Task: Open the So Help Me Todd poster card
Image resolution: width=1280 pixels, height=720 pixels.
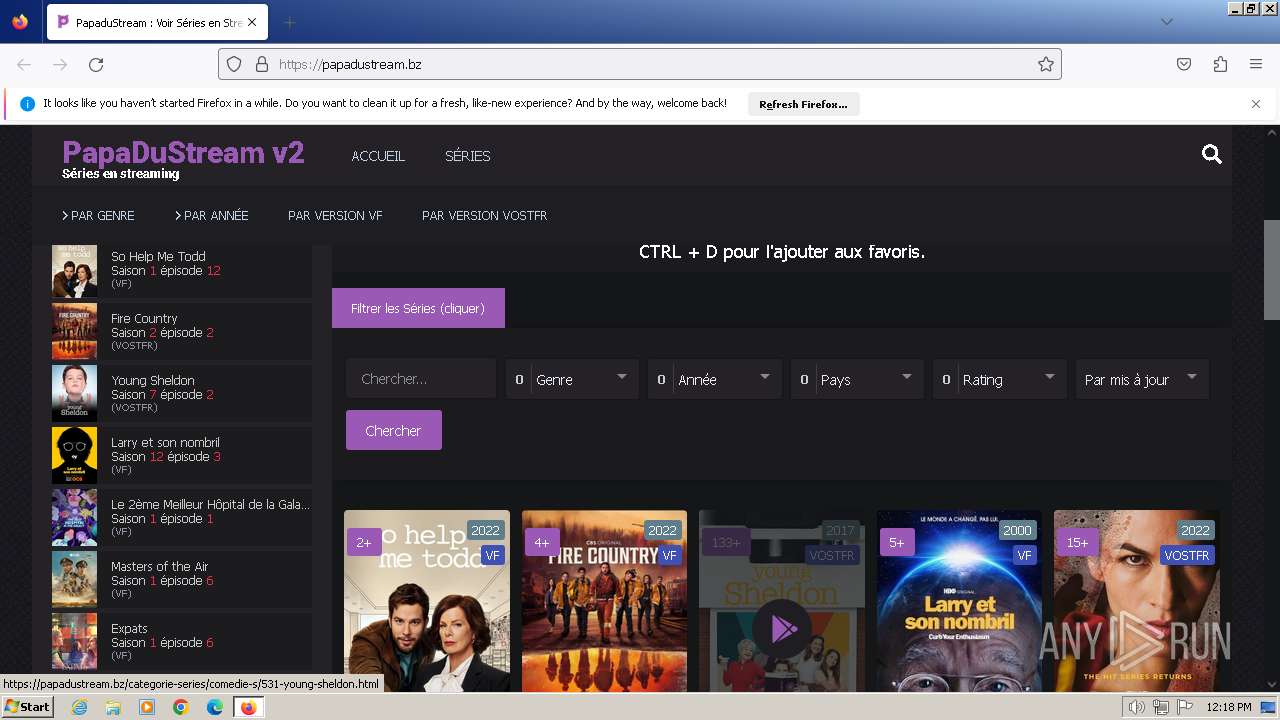Action: (427, 600)
